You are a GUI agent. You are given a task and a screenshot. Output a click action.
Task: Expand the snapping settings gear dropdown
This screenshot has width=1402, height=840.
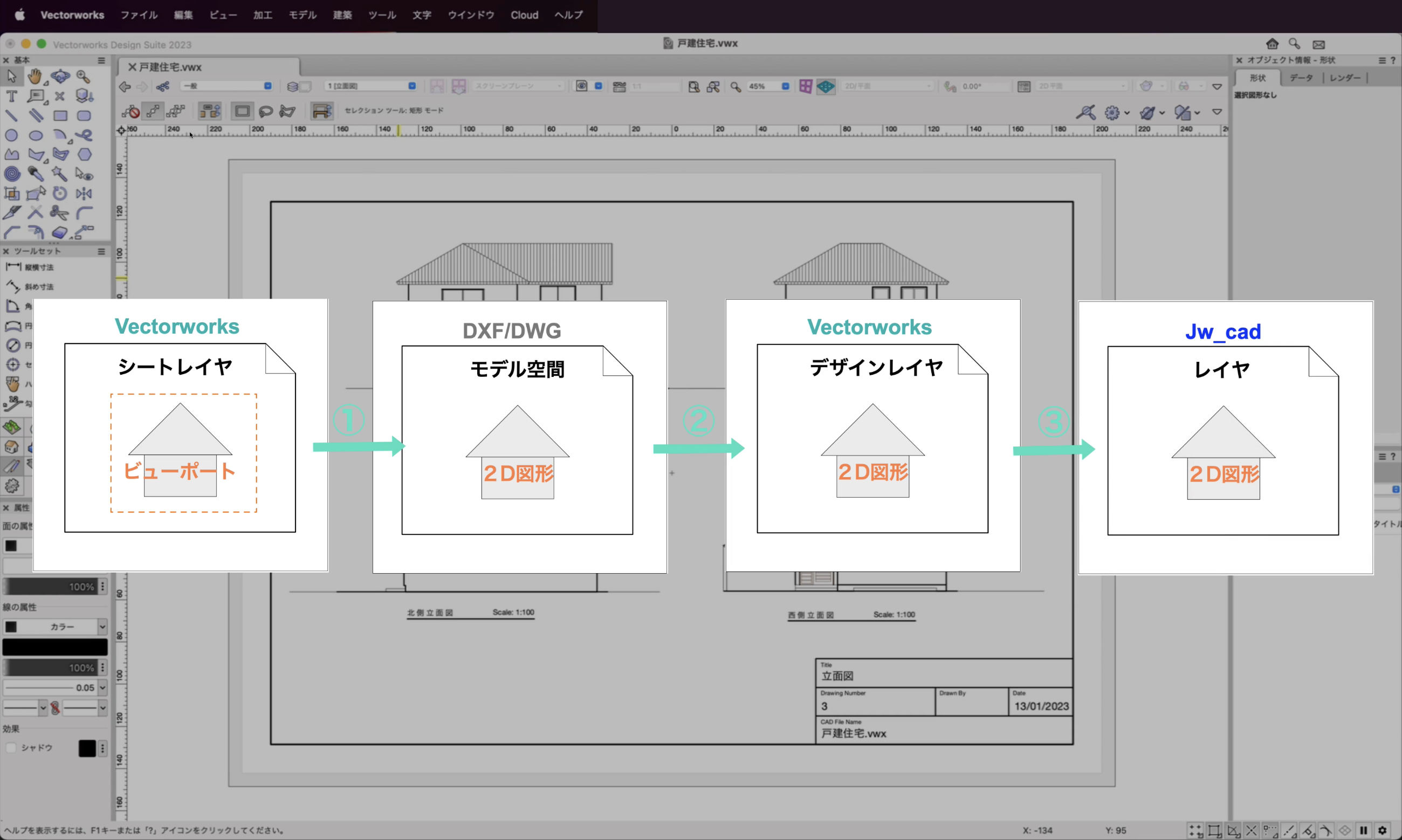1117,113
